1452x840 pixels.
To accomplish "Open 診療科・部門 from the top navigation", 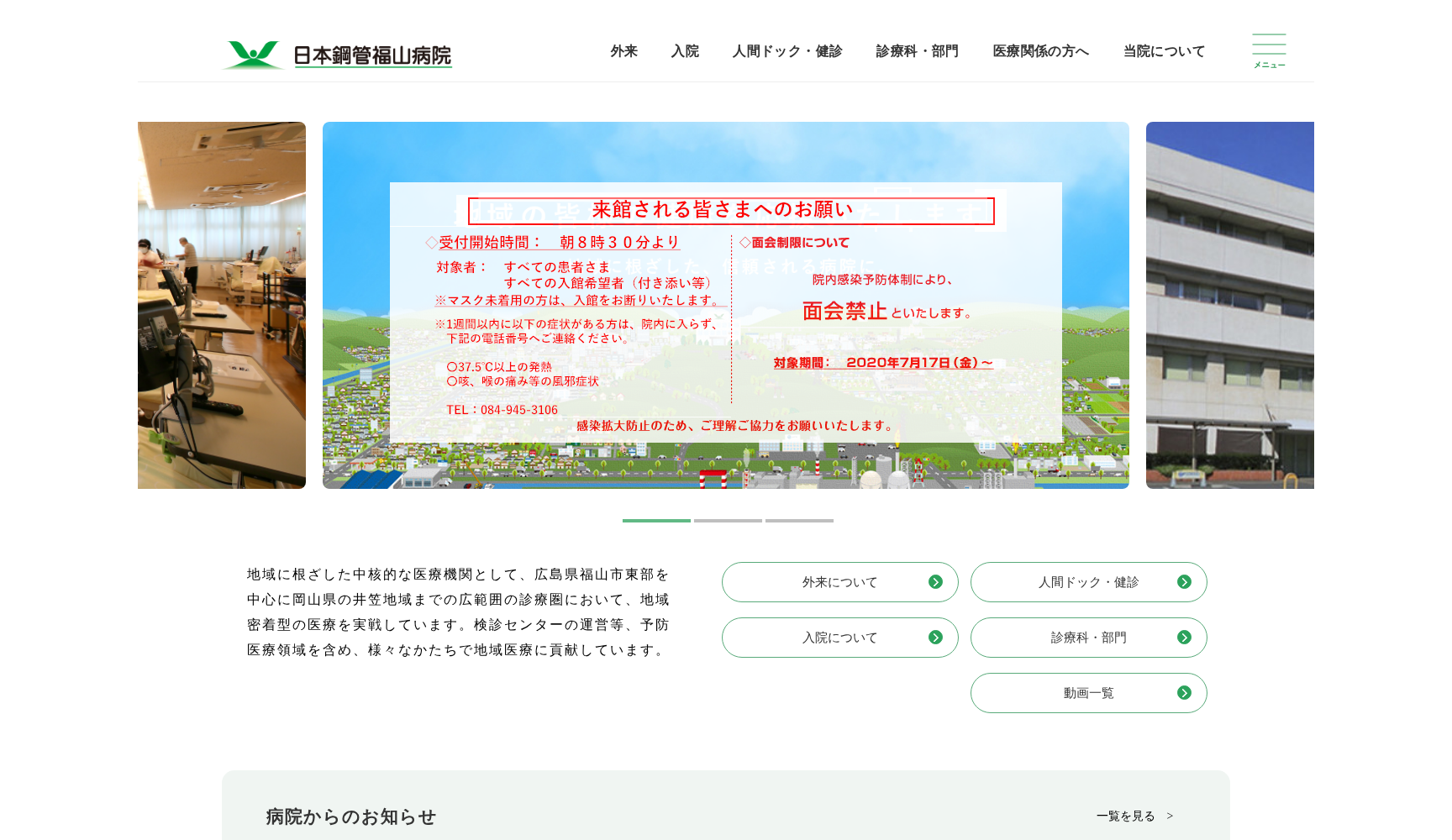I will coord(916,51).
